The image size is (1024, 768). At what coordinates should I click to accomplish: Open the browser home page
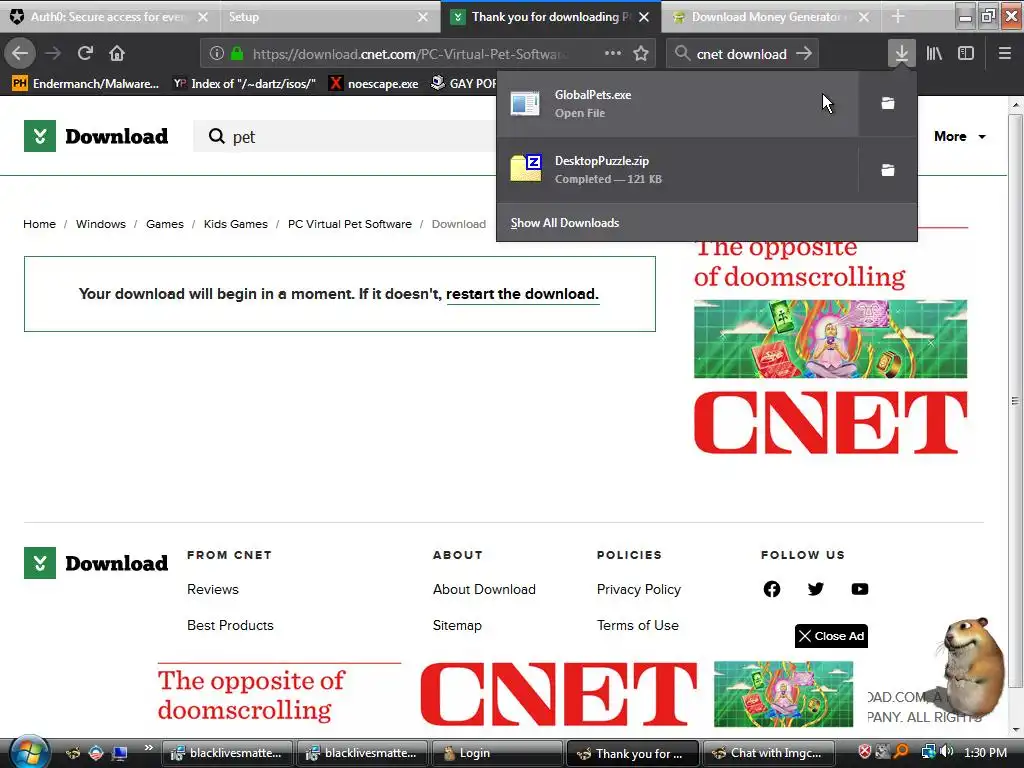117,53
